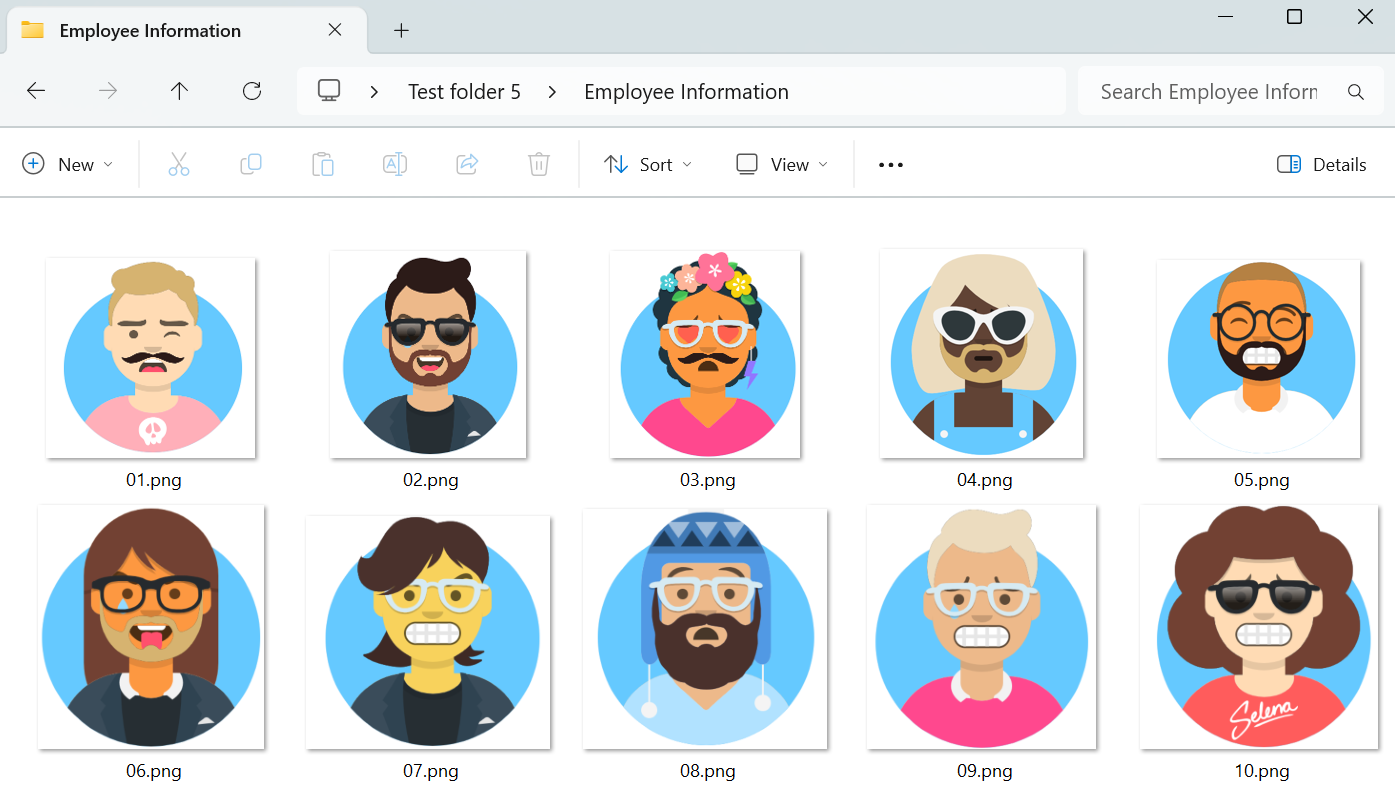Click the Paste clipboard icon
Screen dimensions: 1395x809
[323, 165]
